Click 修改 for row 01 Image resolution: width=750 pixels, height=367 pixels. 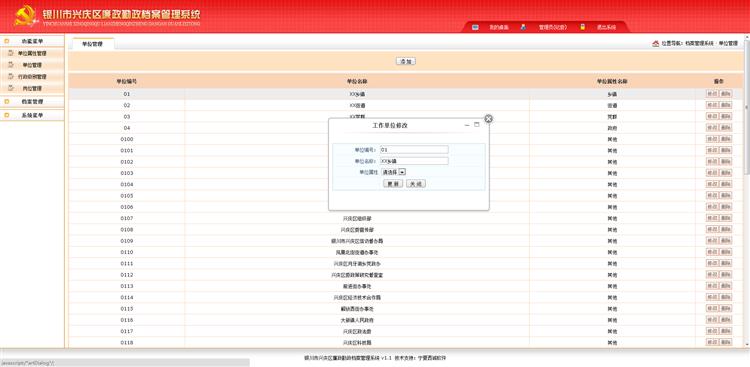click(712, 94)
